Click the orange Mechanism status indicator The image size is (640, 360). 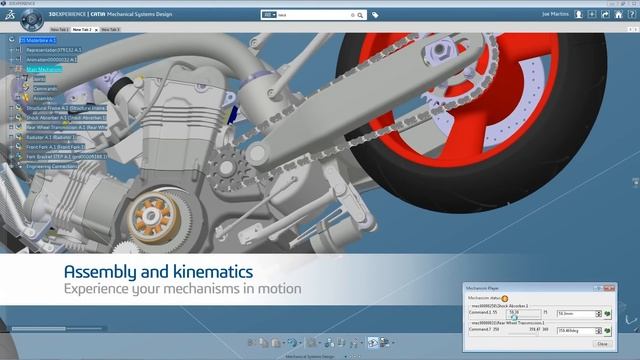click(504, 299)
